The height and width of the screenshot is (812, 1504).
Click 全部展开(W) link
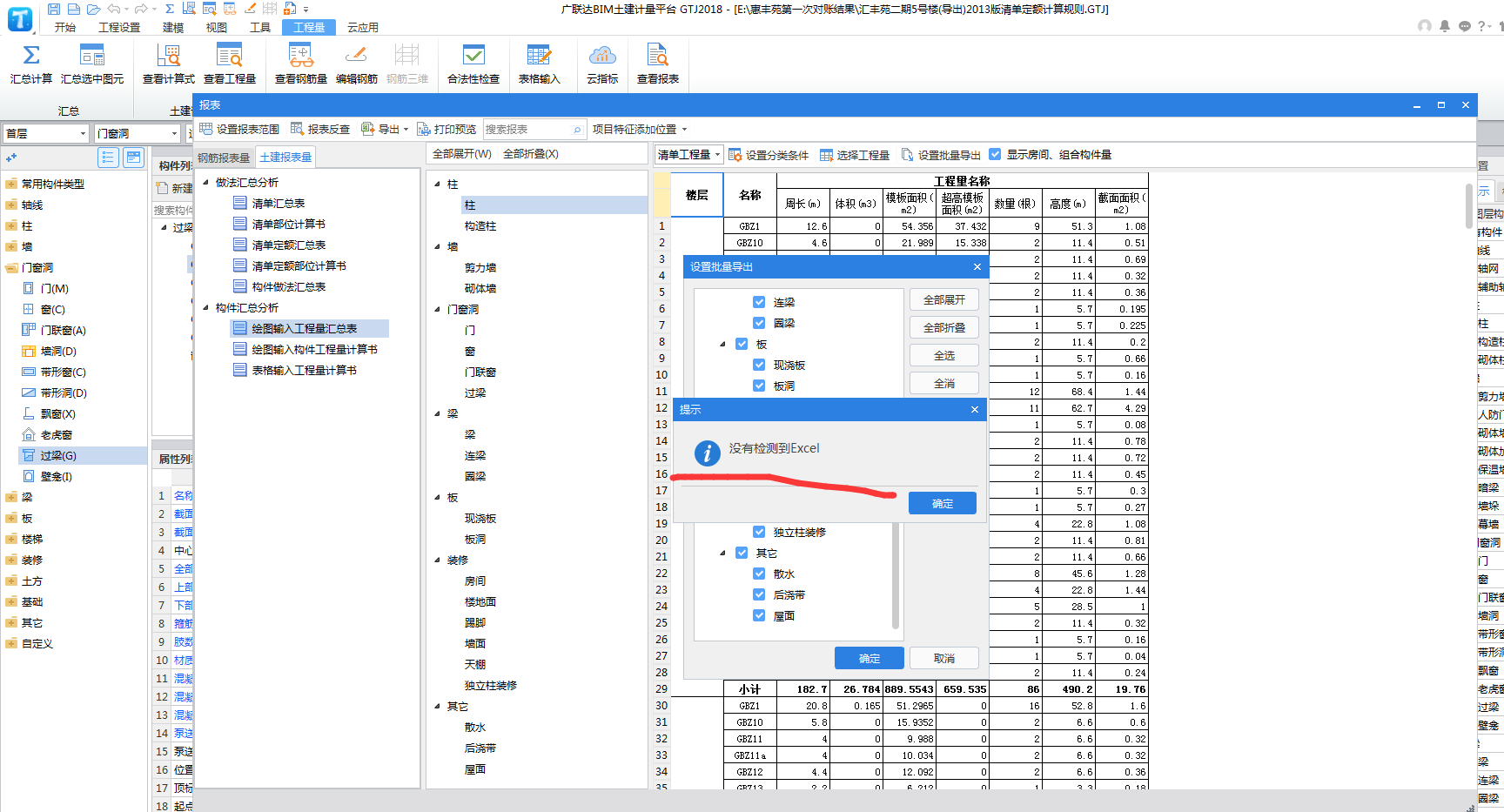tap(462, 154)
